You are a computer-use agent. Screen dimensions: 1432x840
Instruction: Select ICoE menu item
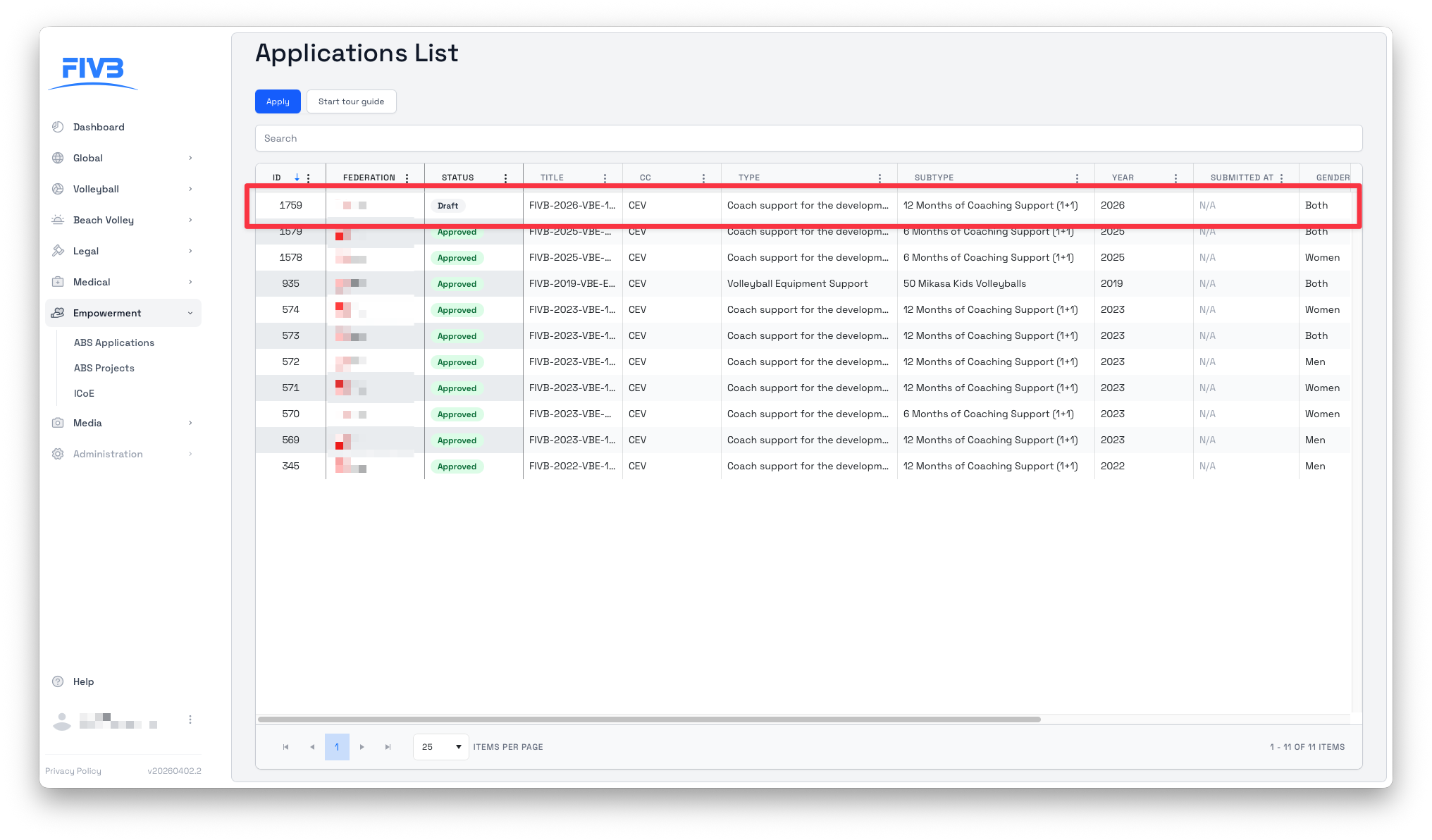click(84, 393)
